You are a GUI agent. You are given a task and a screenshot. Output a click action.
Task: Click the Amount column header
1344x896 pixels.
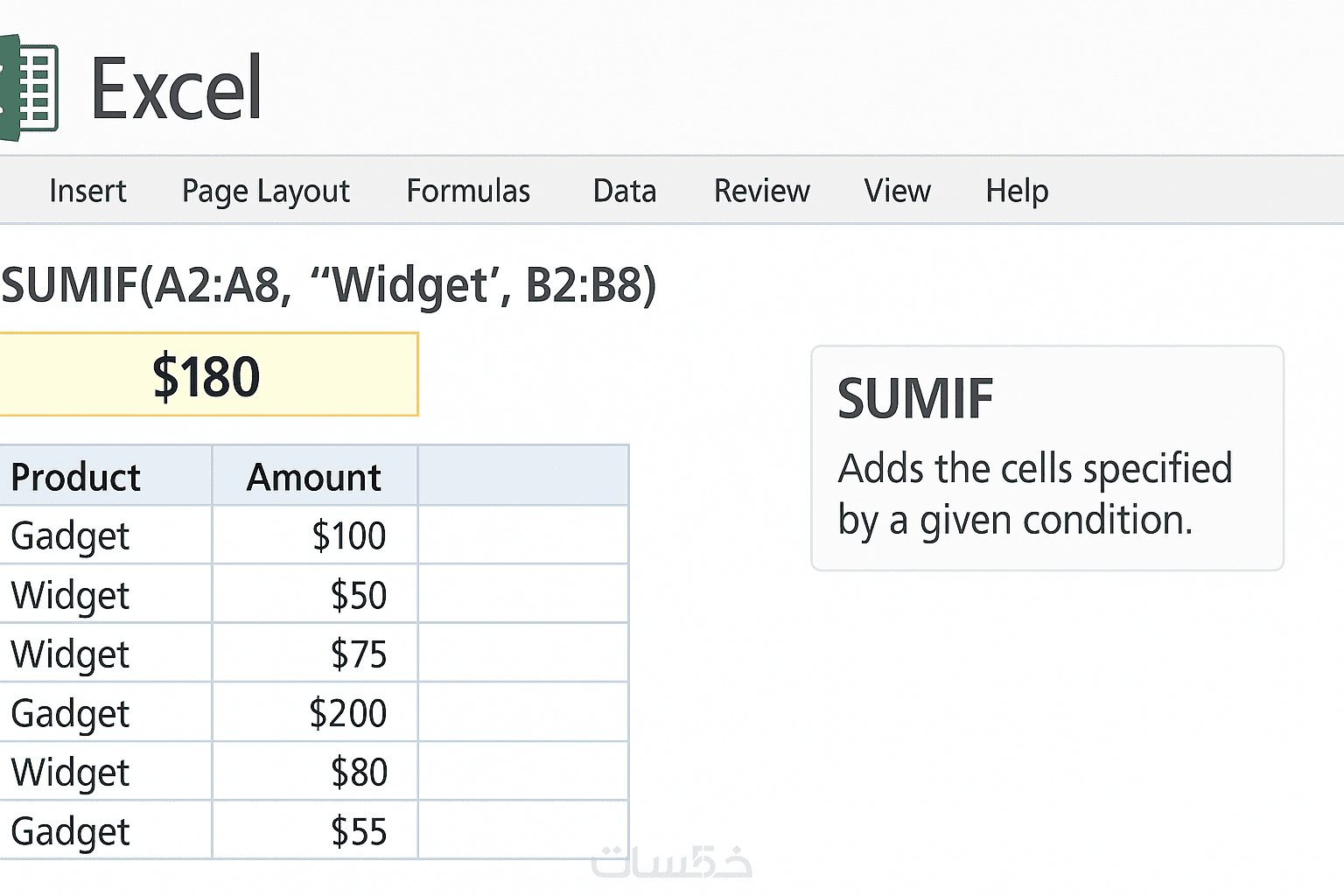[x=314, y=478]
